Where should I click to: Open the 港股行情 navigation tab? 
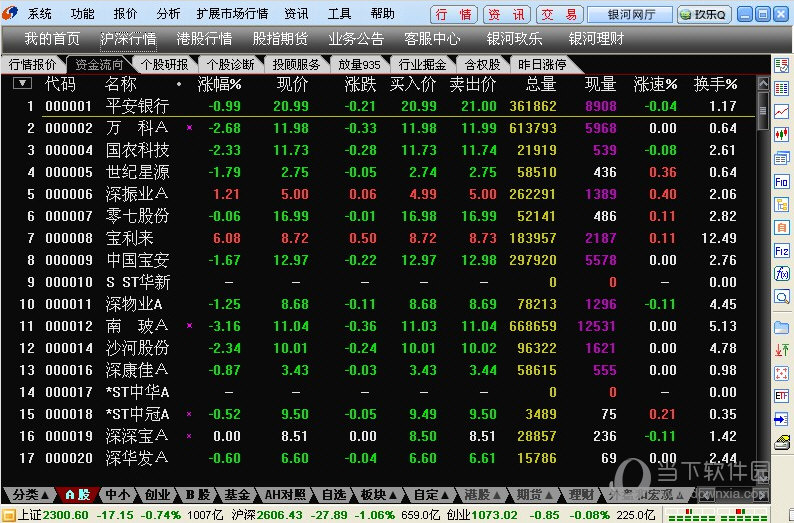pos(204,39)
